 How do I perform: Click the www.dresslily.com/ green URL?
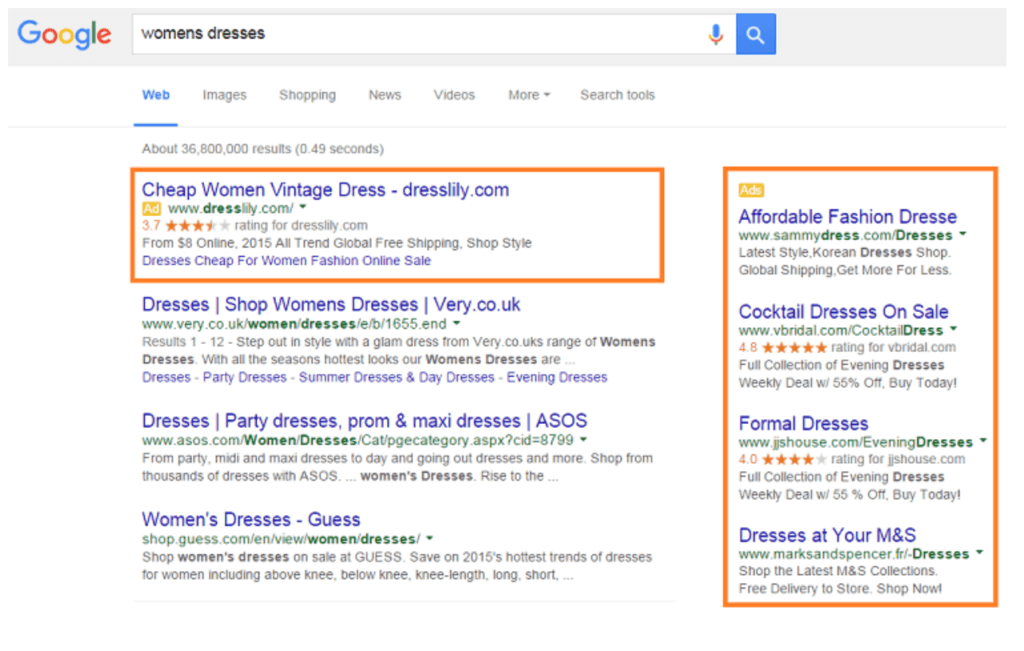pos(231,209)
